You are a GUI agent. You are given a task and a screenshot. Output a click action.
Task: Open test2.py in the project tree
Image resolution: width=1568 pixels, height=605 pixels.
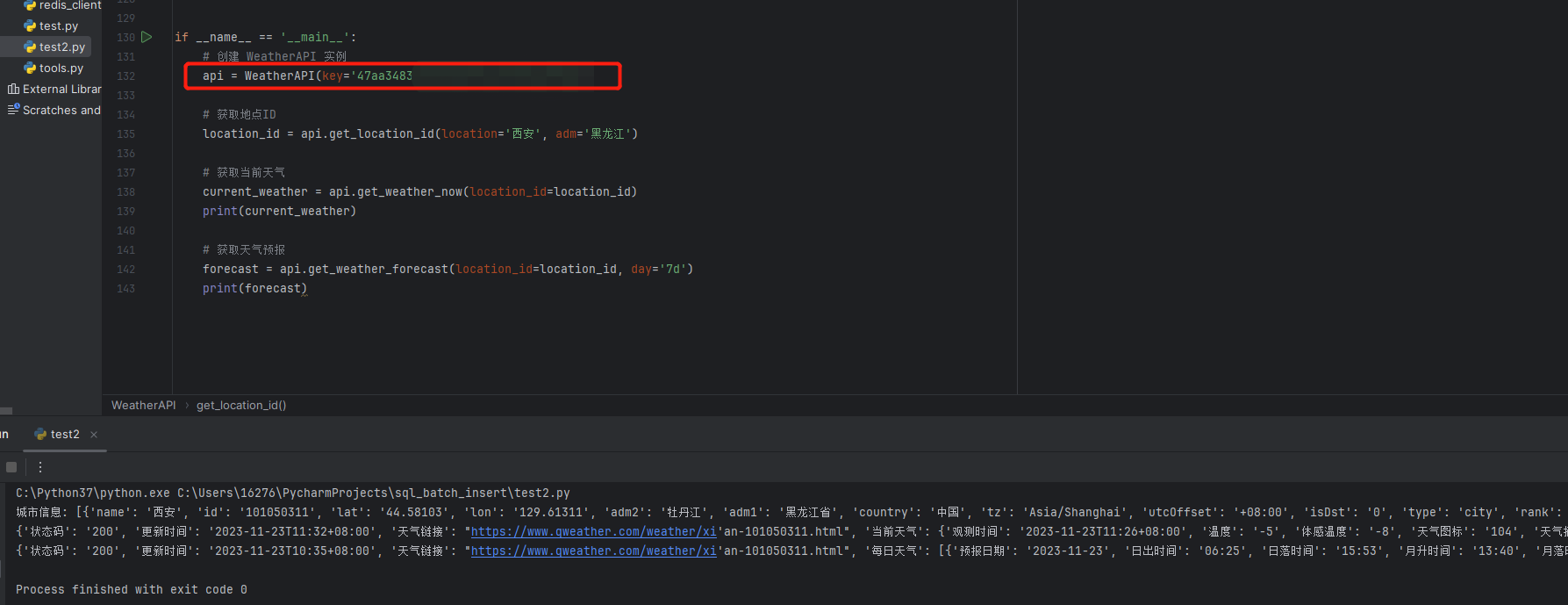coord(61,47)
